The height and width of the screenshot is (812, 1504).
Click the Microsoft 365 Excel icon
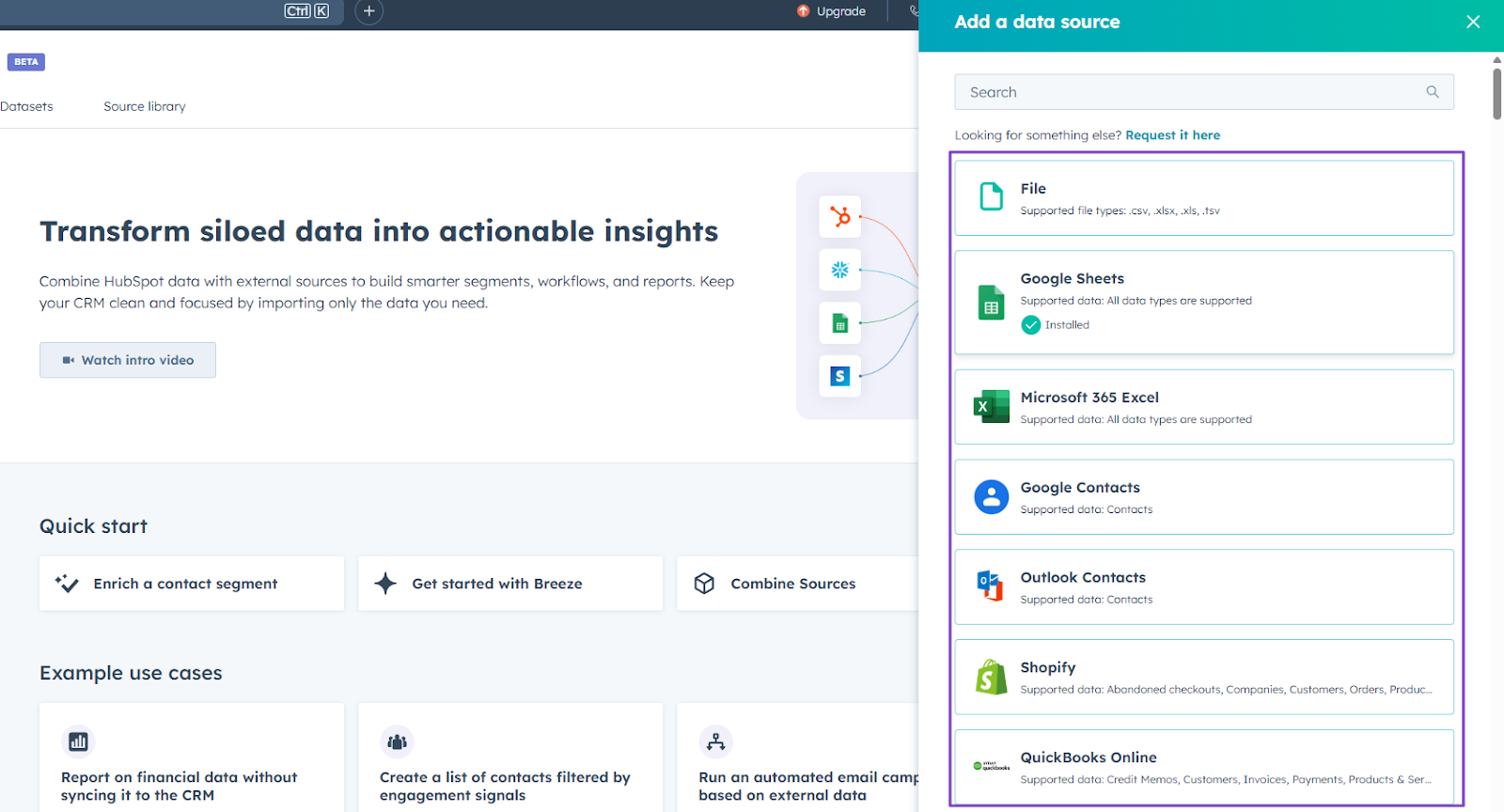pos(991,406)
